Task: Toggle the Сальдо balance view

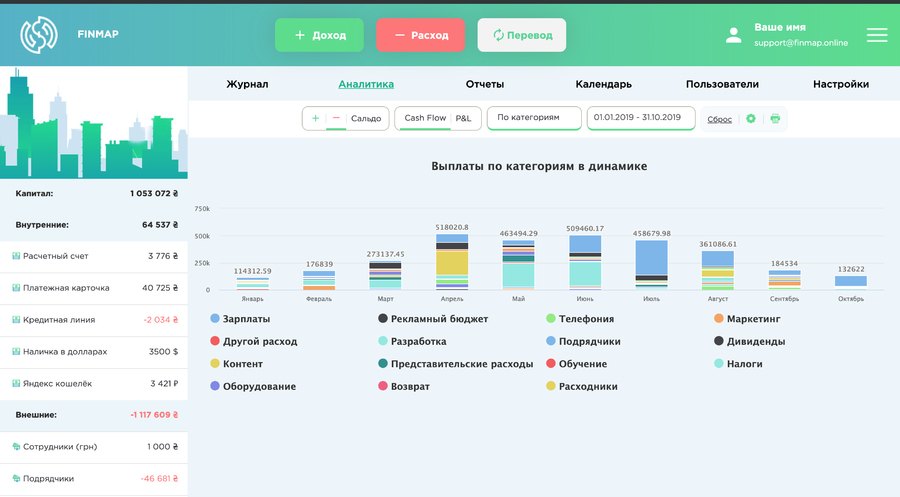Action: (x=366, y=118)
